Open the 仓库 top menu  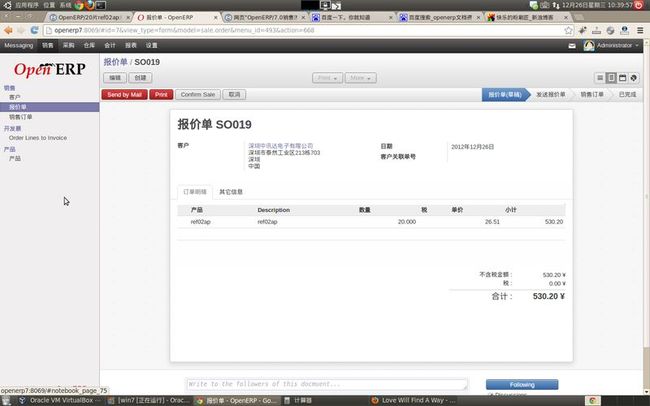pyautogui.click(x=89, y=46)
